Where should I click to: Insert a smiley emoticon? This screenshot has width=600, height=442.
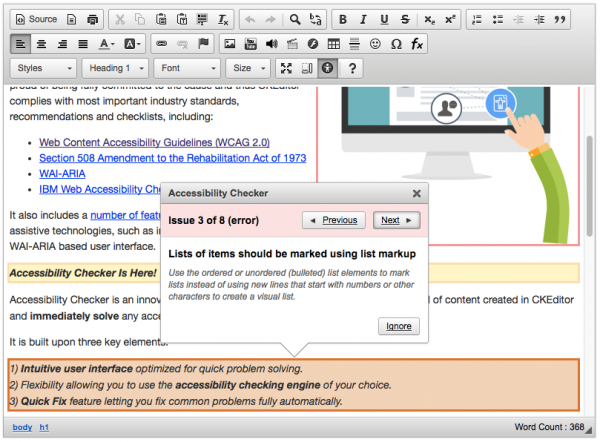coord(375,44)
